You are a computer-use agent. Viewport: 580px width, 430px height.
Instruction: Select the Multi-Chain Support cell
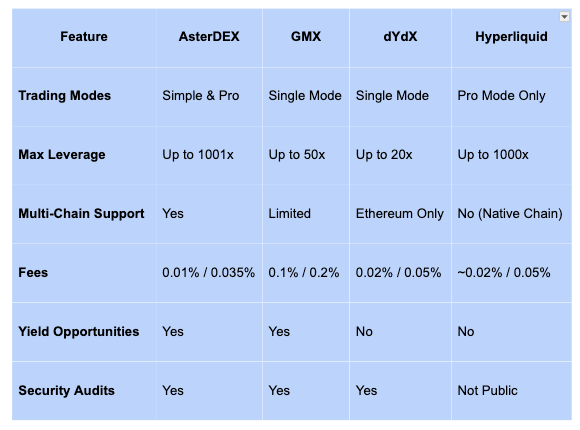[x=84, y=214]
